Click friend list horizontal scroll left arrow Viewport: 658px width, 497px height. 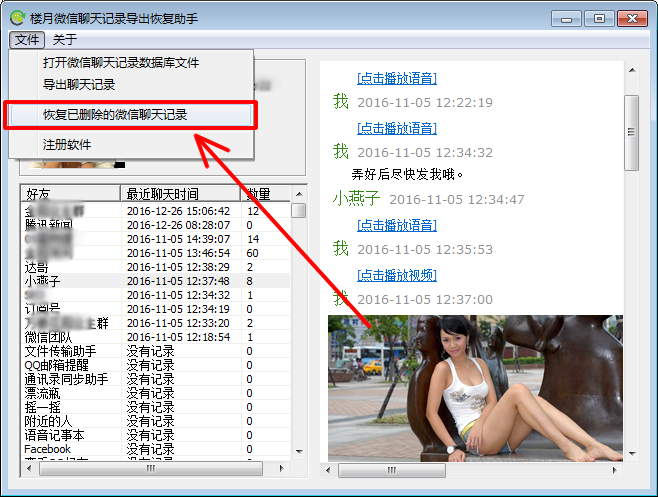pyautogui.click(x=29, y=468)
